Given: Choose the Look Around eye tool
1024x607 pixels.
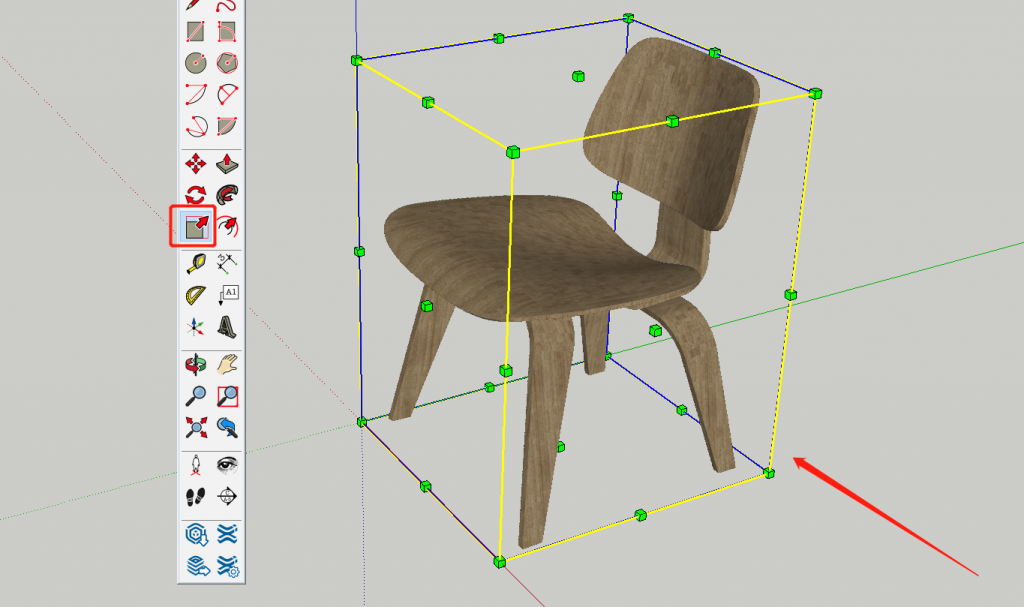Looking at the screenshot, I should click(x=227, y=465).
